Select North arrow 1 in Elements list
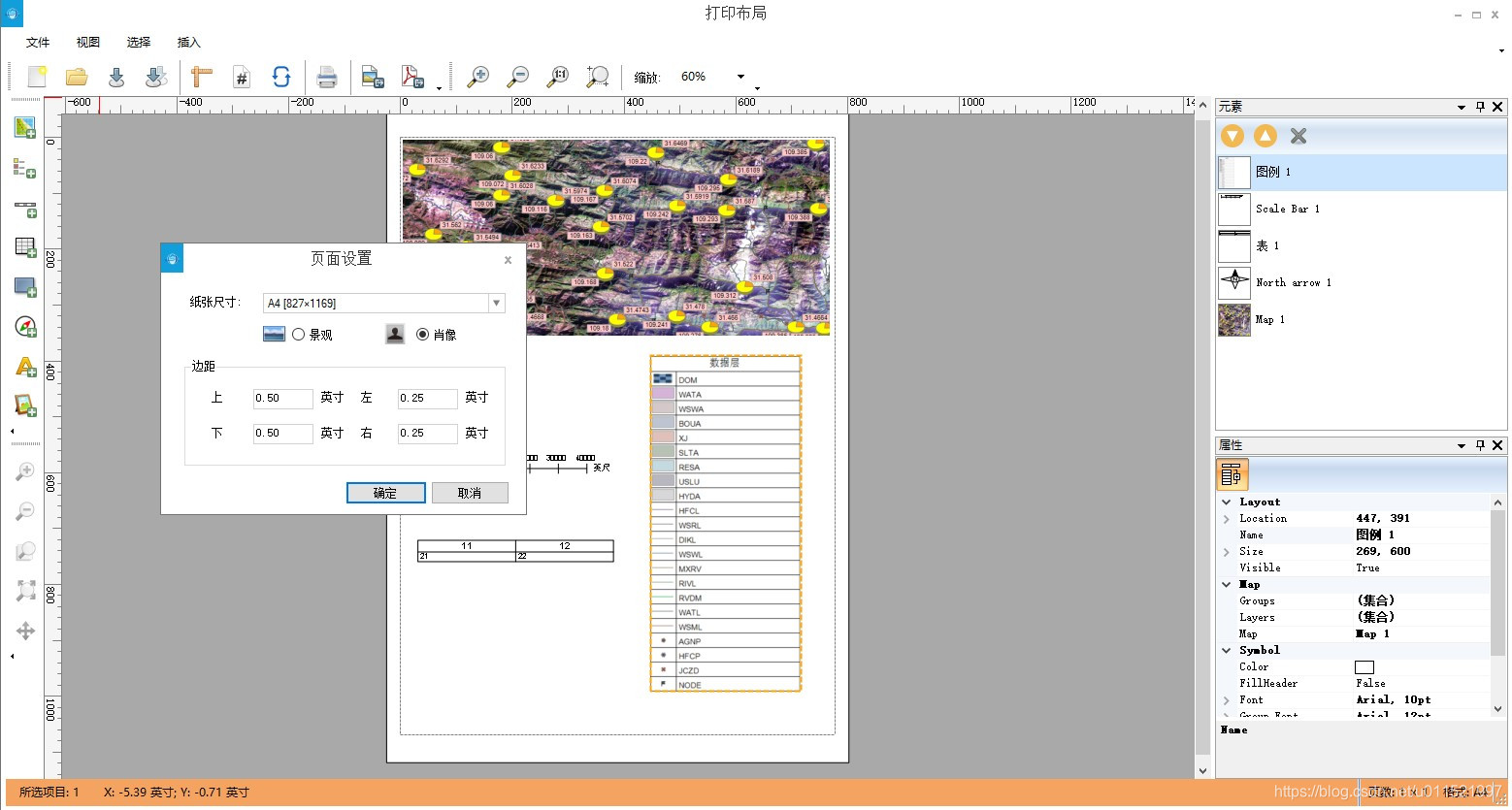 coord(1361,283)
